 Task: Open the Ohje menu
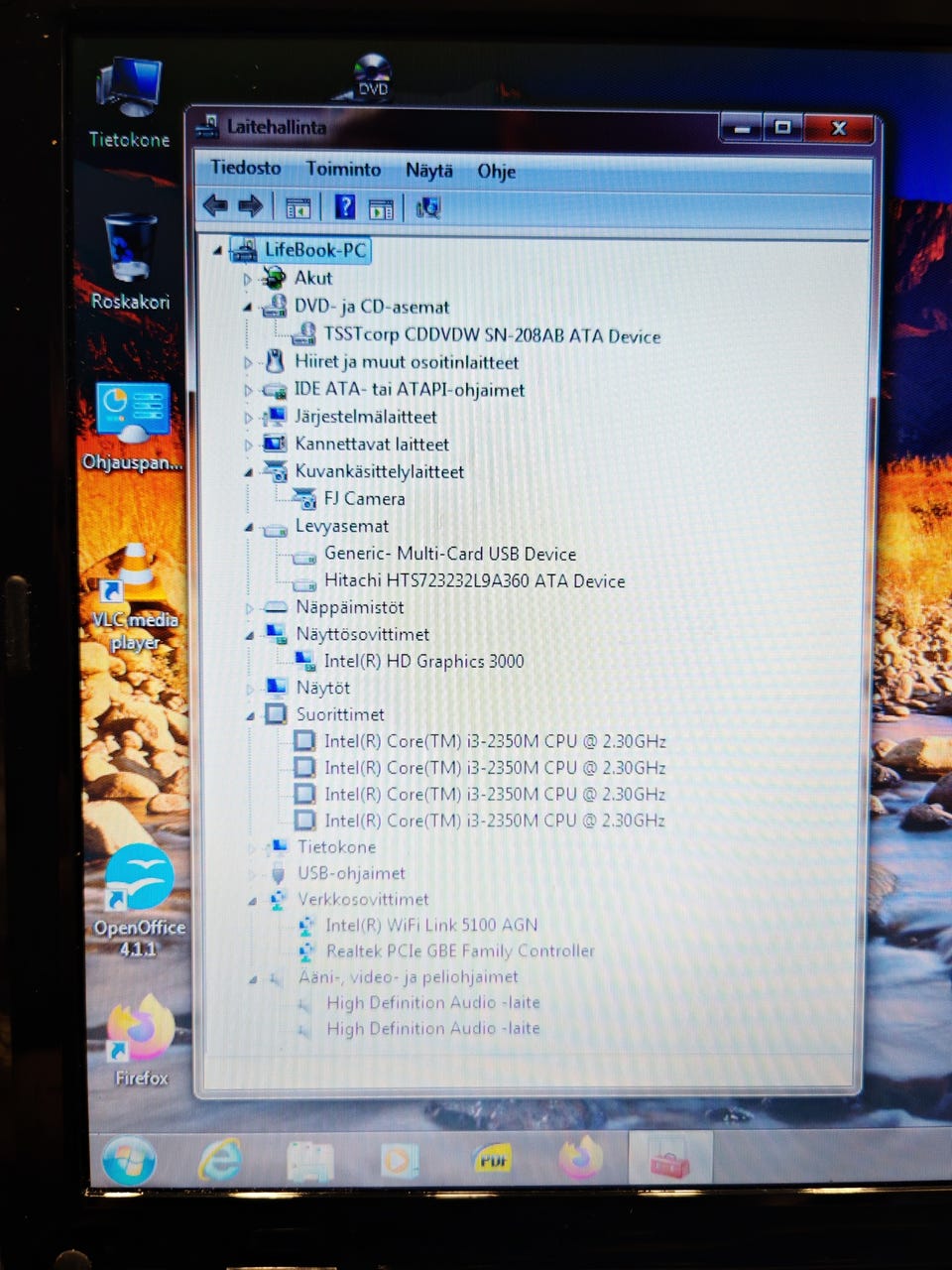[x=497, y=172]
